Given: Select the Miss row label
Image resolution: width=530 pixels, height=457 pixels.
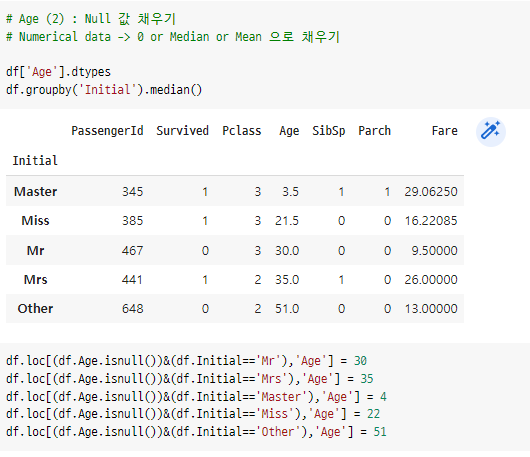Looking at the screenshot, I should 35,221.
